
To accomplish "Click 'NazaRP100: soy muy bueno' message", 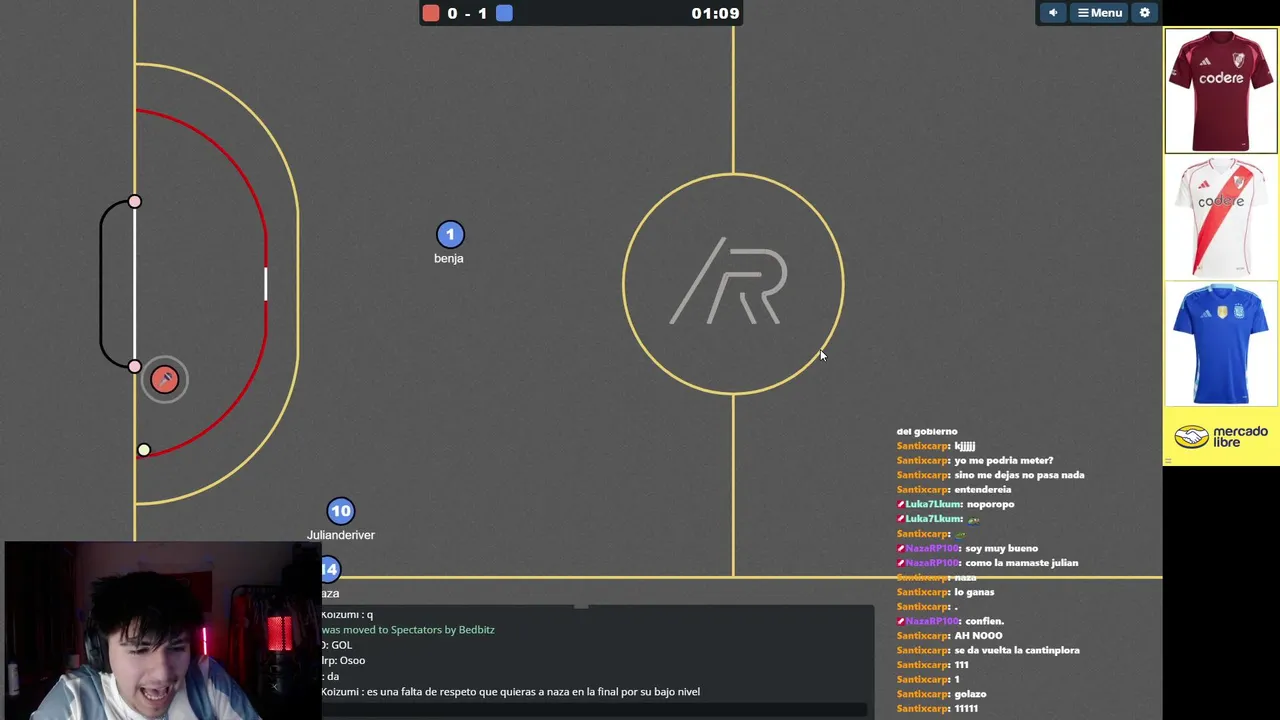I will [x=967, y=548].
